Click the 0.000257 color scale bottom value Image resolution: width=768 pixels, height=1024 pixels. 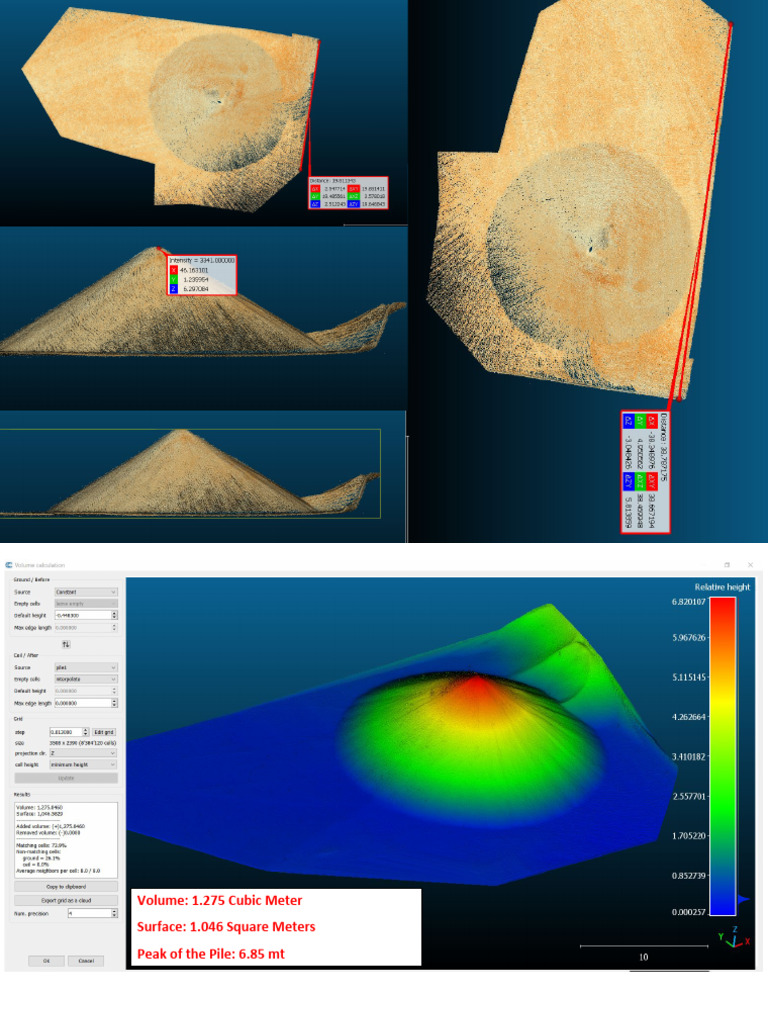[x=689, y=912]
